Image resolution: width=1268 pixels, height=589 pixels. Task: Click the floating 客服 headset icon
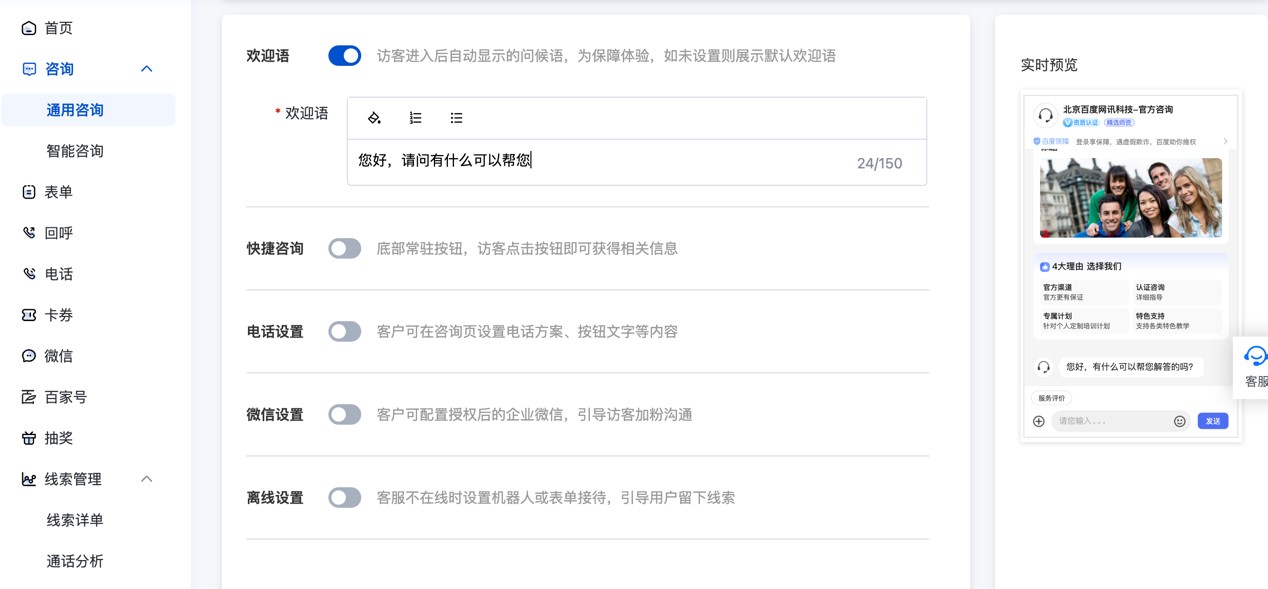point(1254,357)
